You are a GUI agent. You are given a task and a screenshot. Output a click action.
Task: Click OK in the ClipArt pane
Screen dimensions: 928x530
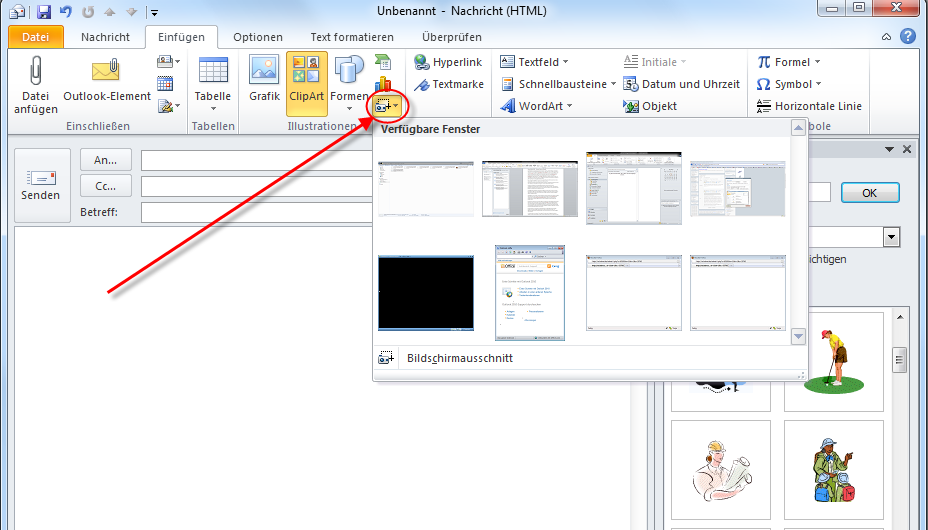870,193
